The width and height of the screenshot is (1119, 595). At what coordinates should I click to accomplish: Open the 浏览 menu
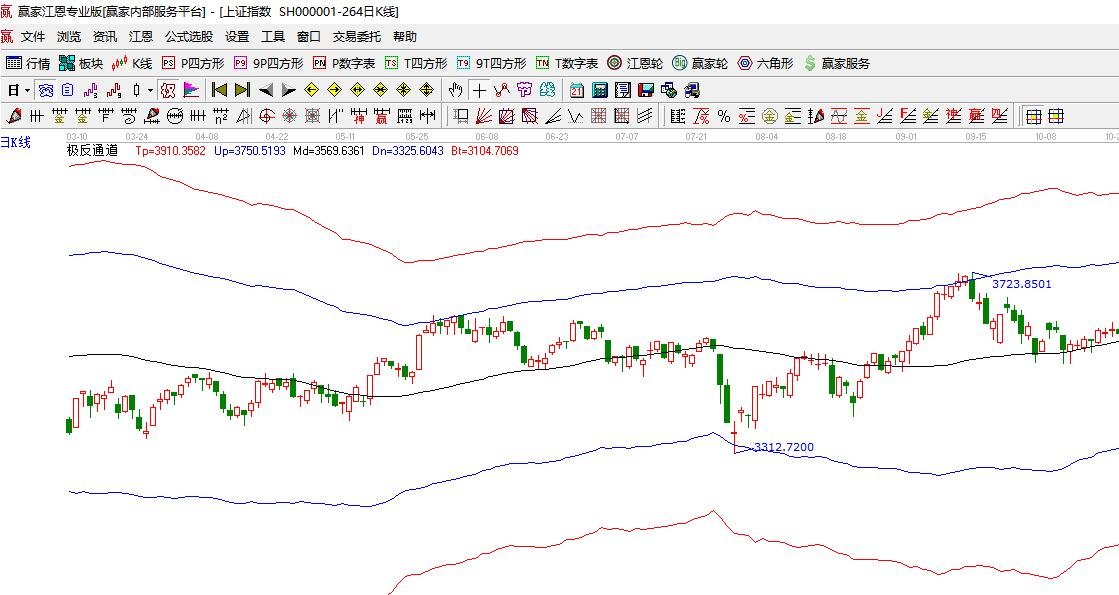[69, 36]
